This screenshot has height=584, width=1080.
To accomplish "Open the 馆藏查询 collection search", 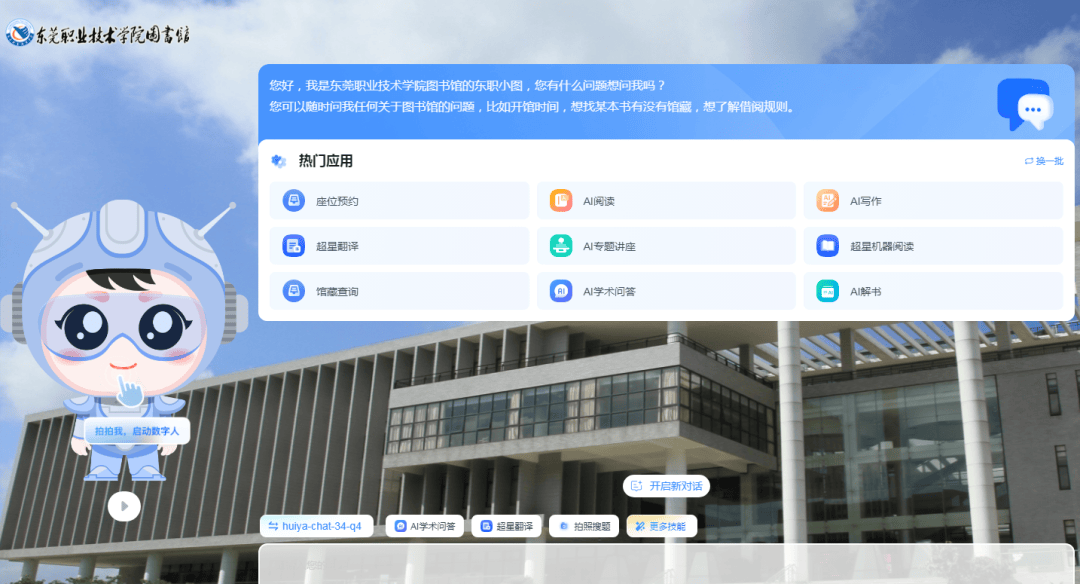I will pyautogui.click(x=398, y=292).
